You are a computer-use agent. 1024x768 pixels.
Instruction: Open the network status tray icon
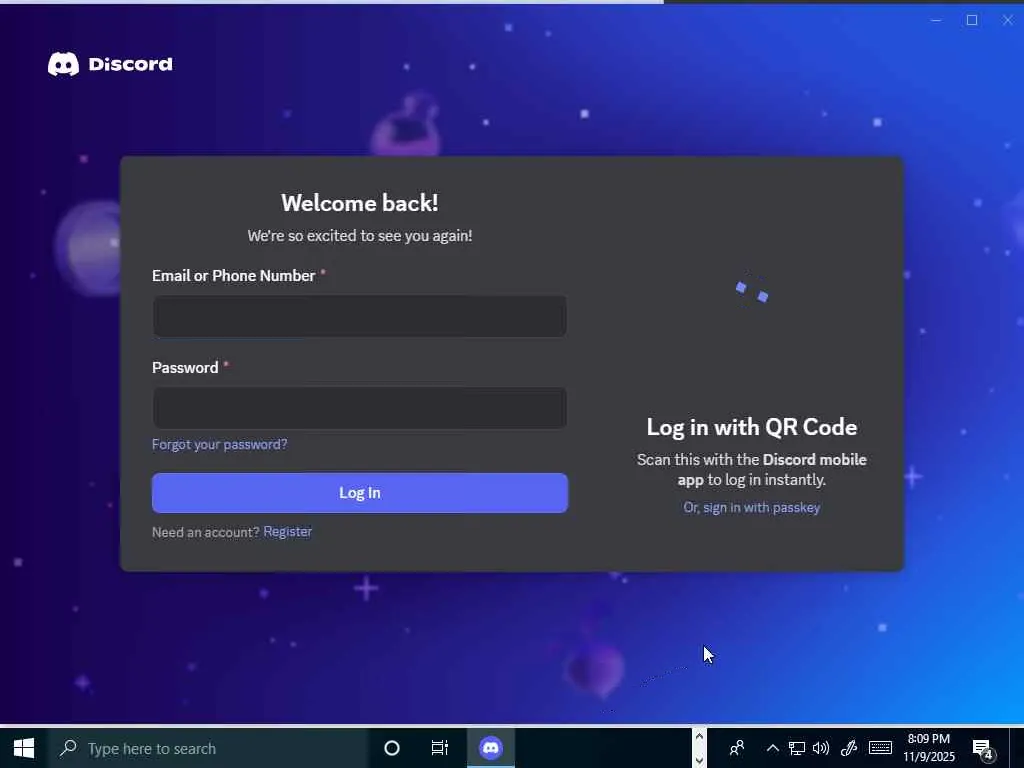click(x=797, y=748)
